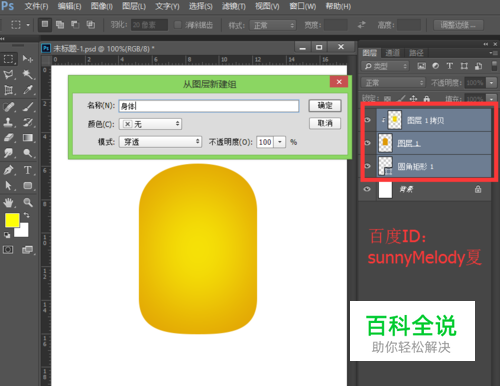Switch to the 通道 tab
Viewport: 500px width, 386px height.
point(393,53)
